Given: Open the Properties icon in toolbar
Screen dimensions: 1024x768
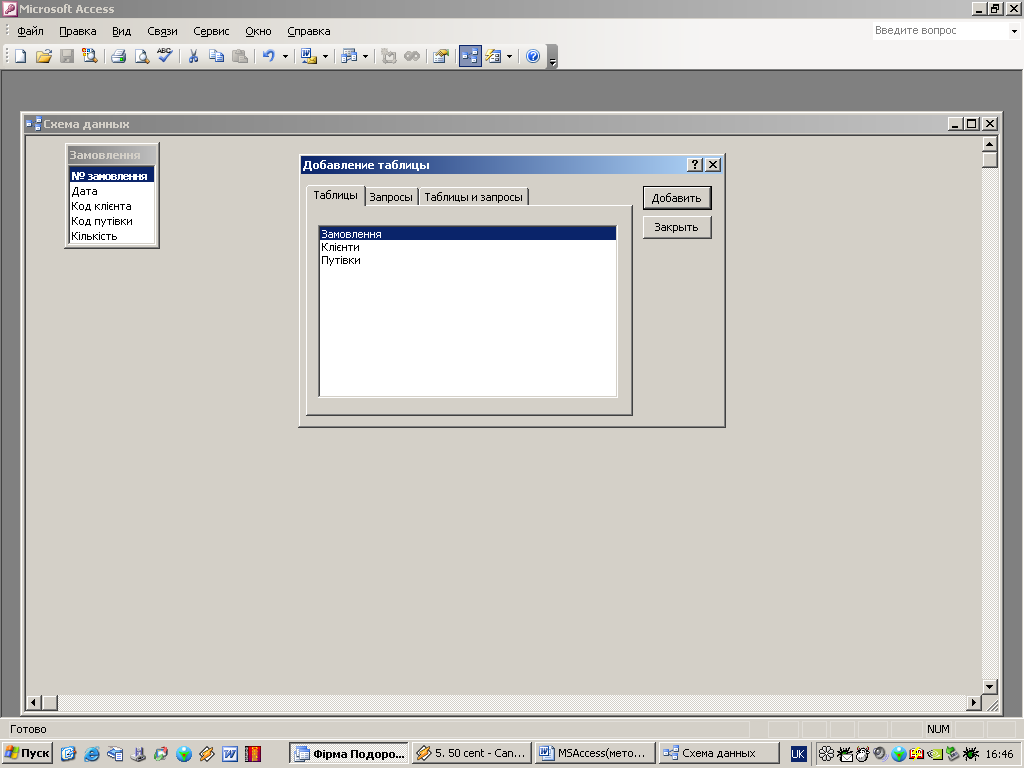Looking at the screenshot, I should tap(441, 56).
